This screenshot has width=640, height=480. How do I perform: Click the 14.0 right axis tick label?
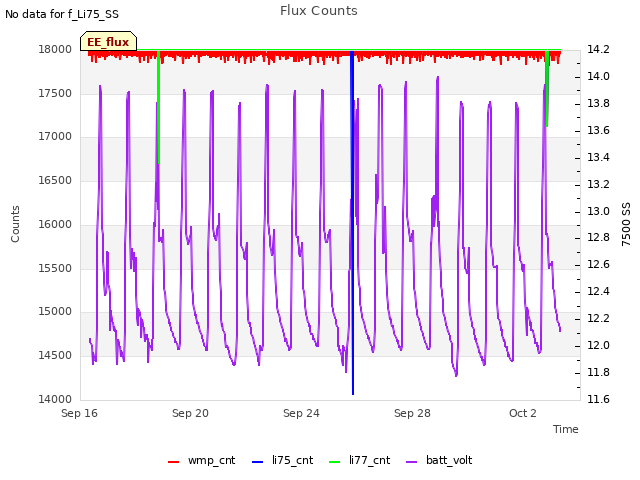click(598, 76)
